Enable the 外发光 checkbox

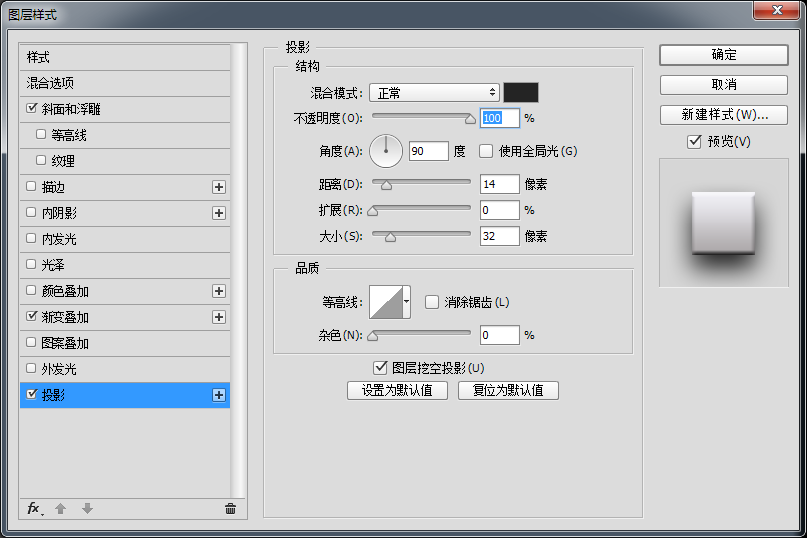coord(31,368)
